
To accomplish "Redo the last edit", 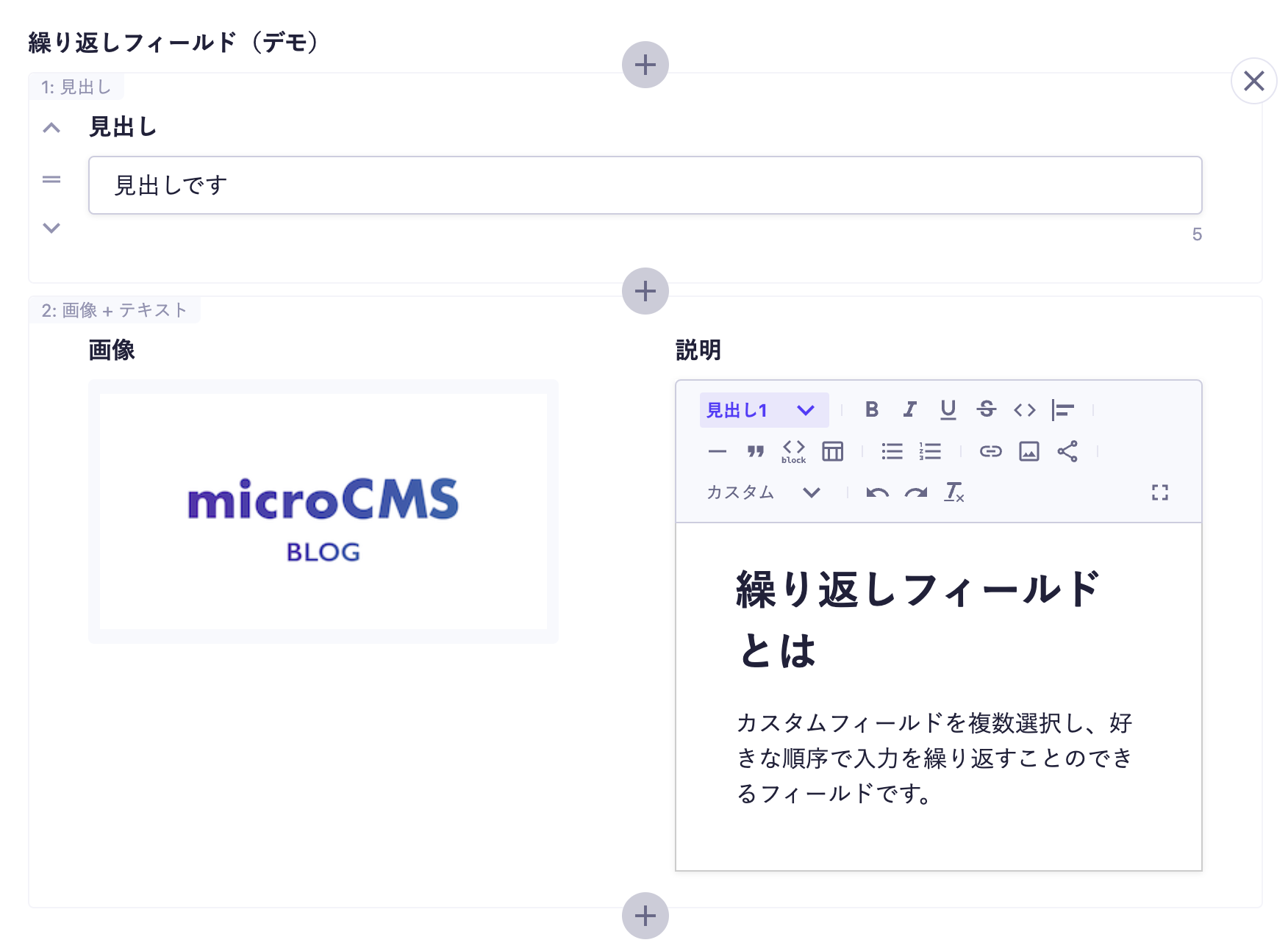I will [916, 492].
